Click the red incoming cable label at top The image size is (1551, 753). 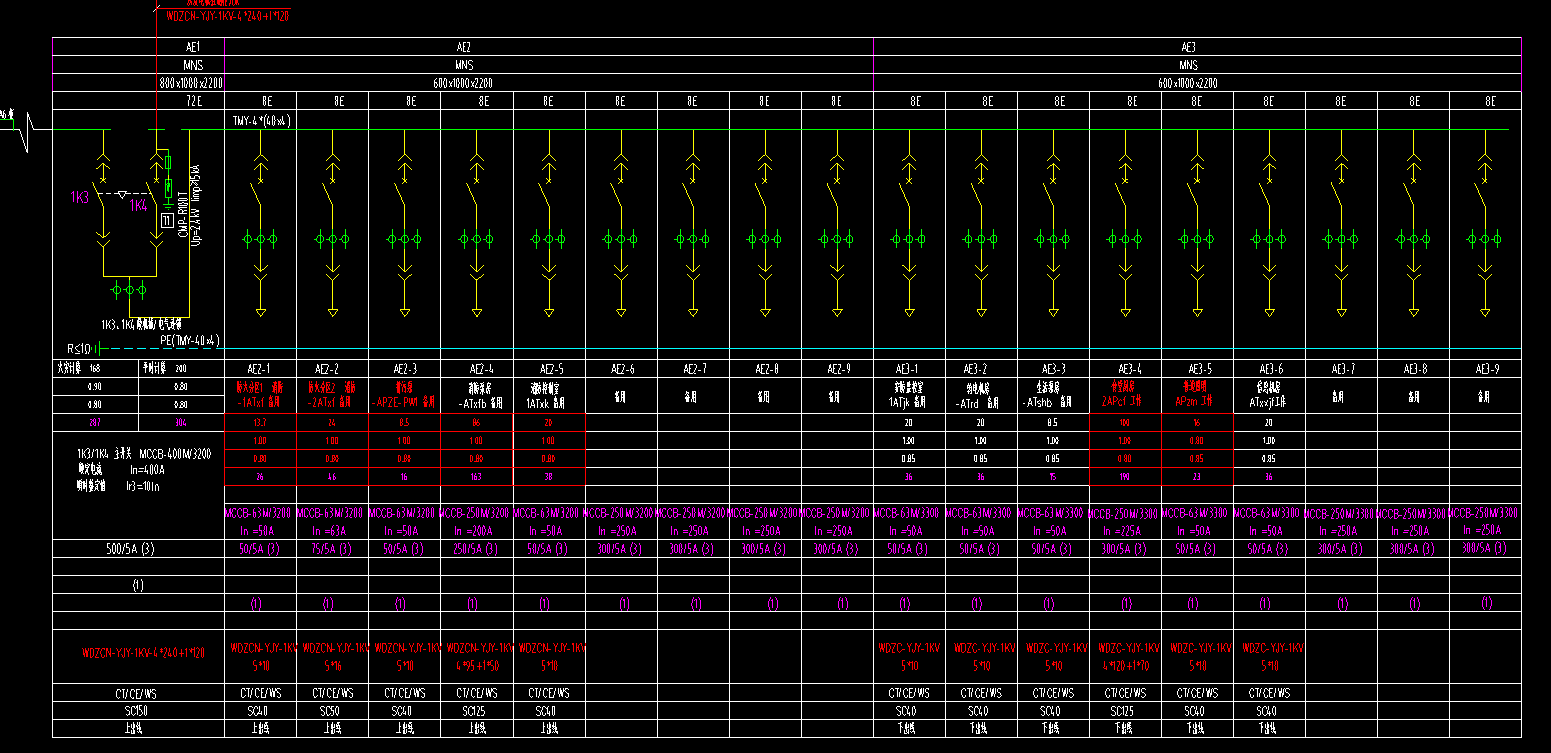click(x=227, y=16)
